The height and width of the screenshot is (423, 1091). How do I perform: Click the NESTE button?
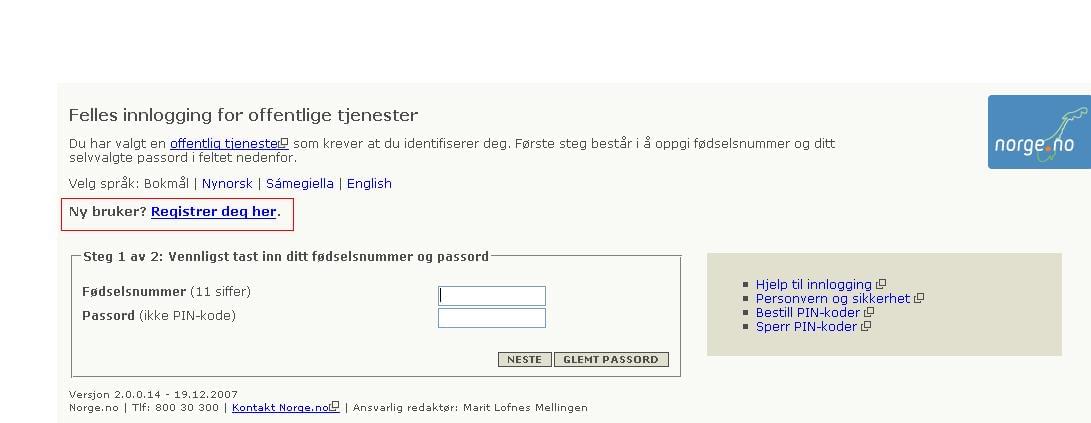click(525, 360)
